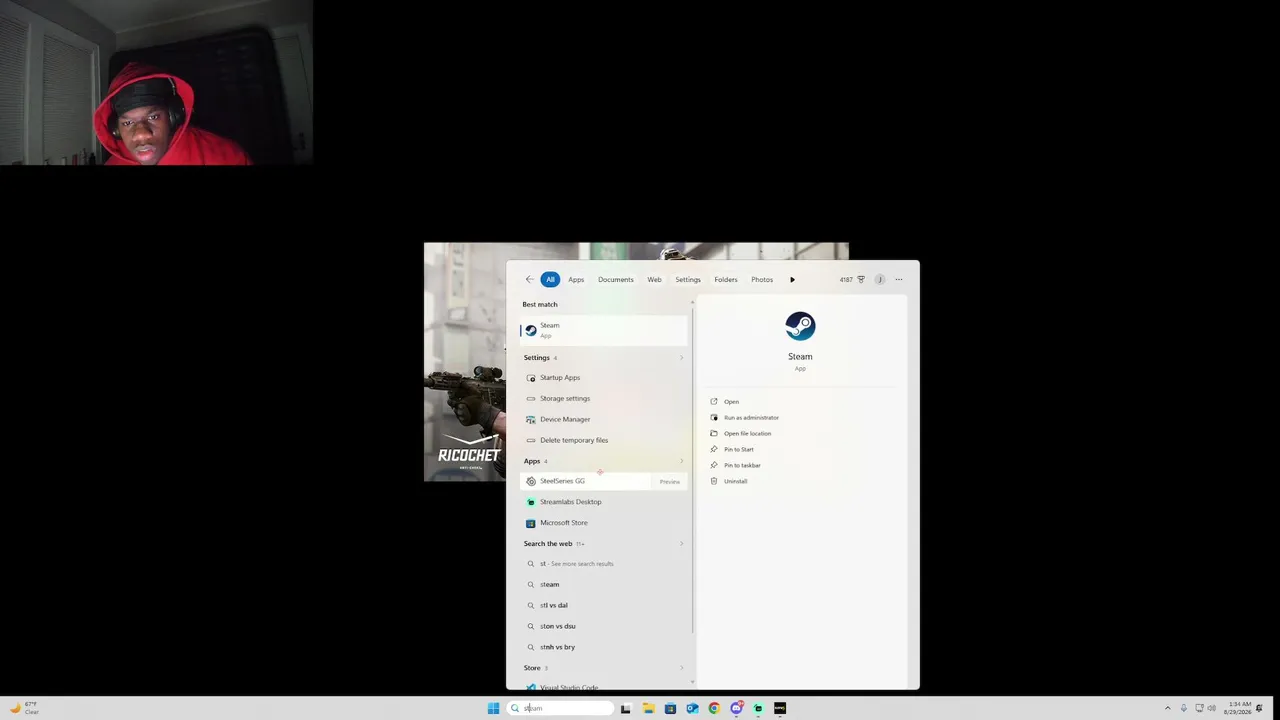Run Steam as administrator
The image size is (1280, 720).
coord(751,418)
